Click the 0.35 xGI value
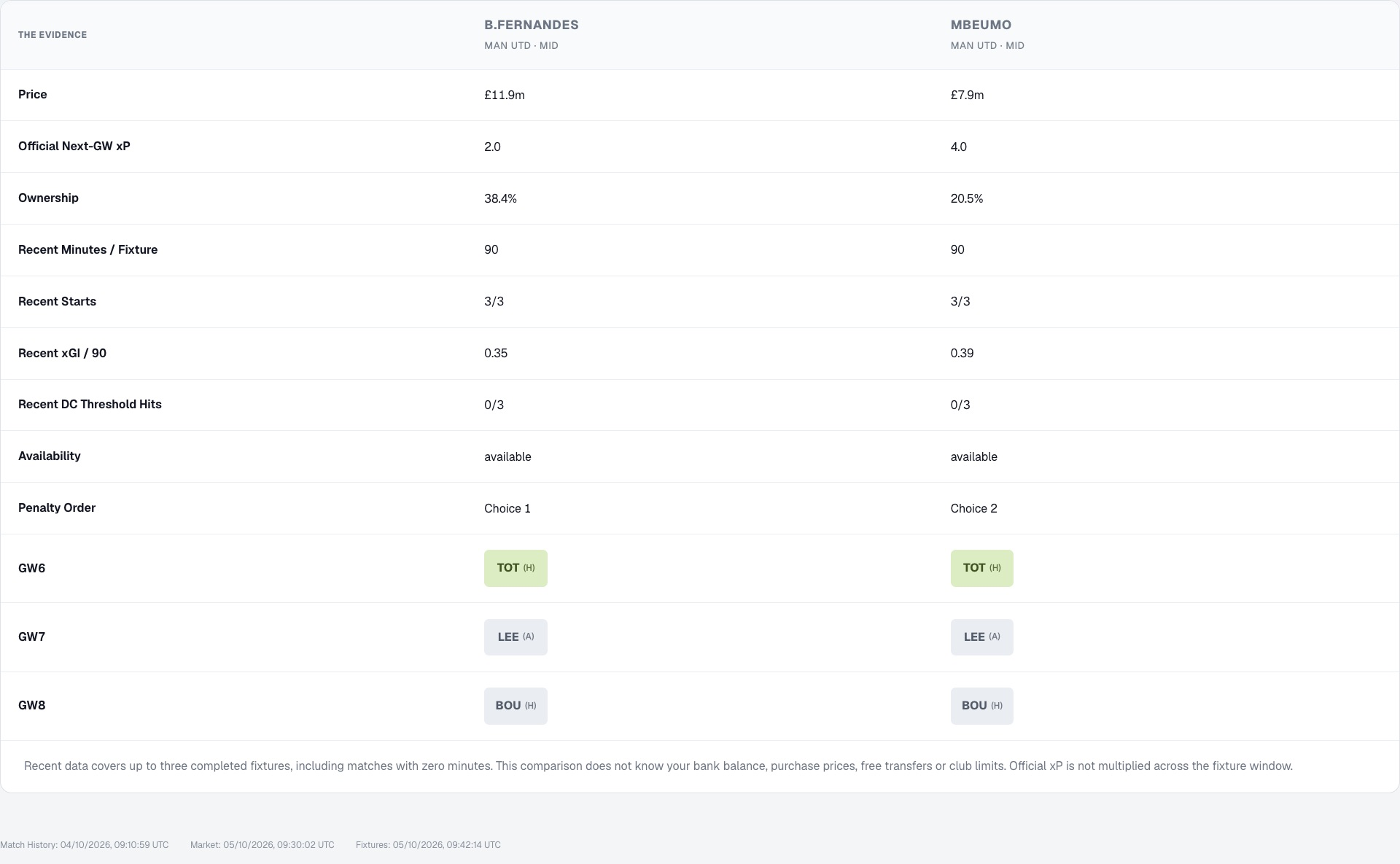This screenshot has width=1400, height=864. pos(496,353)
